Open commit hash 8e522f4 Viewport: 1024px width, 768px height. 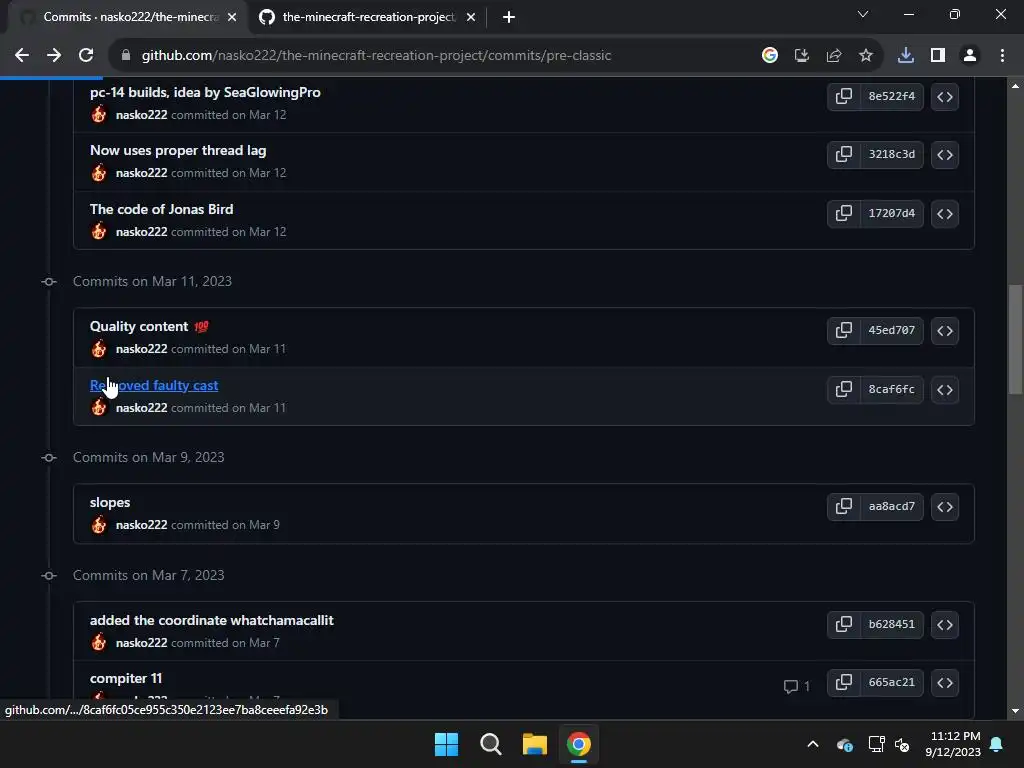tap(891, 97)
